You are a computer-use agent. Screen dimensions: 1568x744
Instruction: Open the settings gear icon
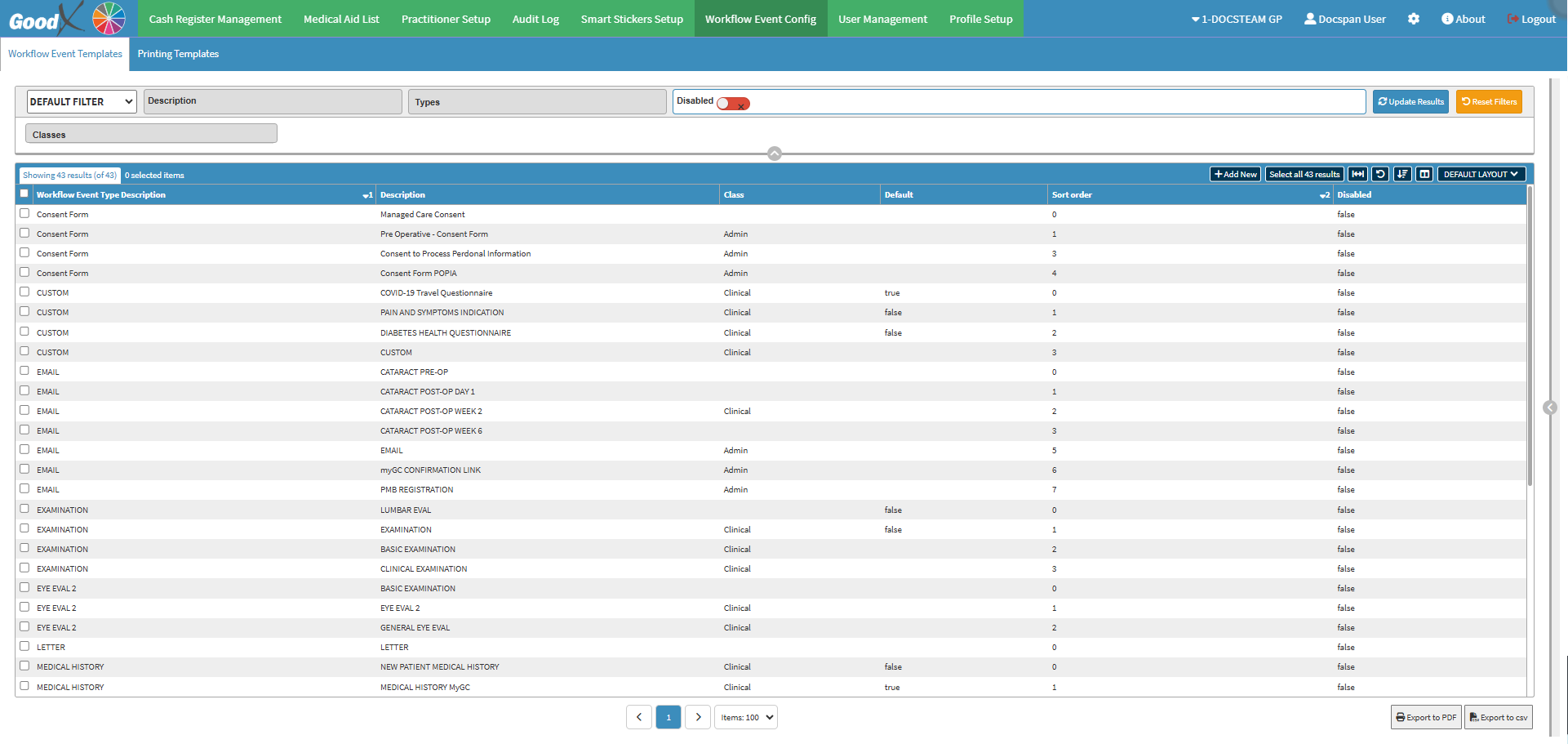tap(1414, 19)
